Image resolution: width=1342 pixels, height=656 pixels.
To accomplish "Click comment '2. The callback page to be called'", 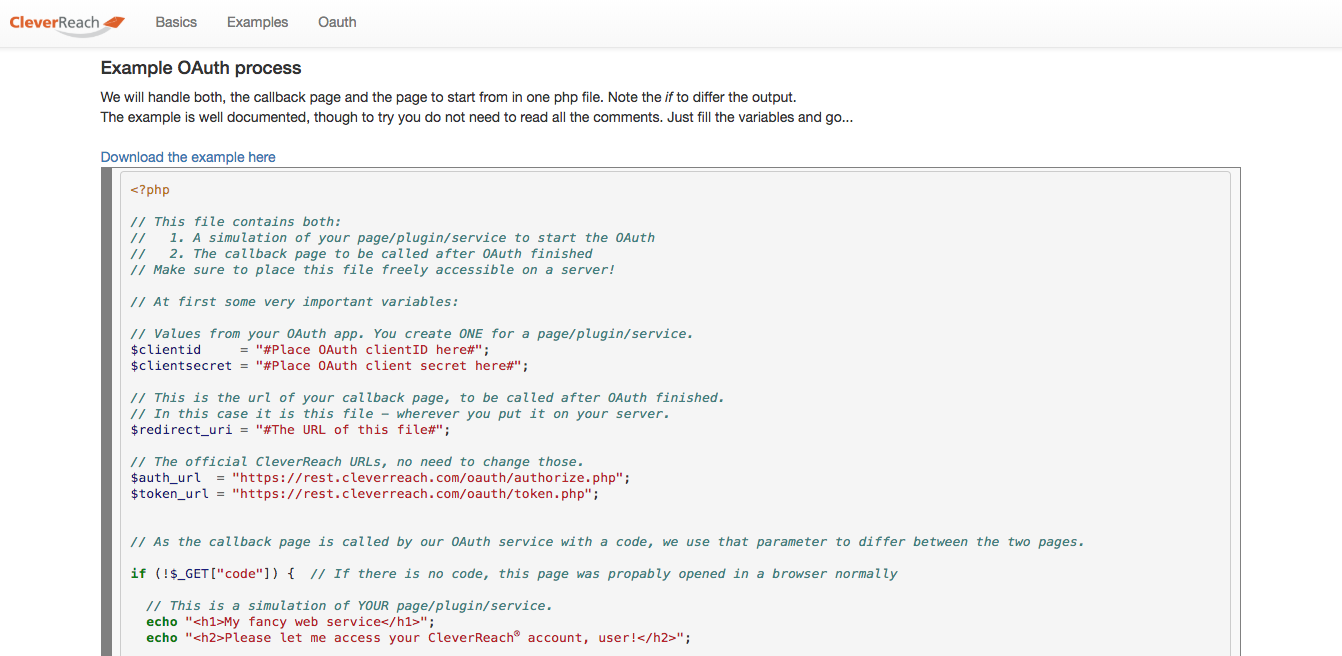I will (x=362, y=253).
